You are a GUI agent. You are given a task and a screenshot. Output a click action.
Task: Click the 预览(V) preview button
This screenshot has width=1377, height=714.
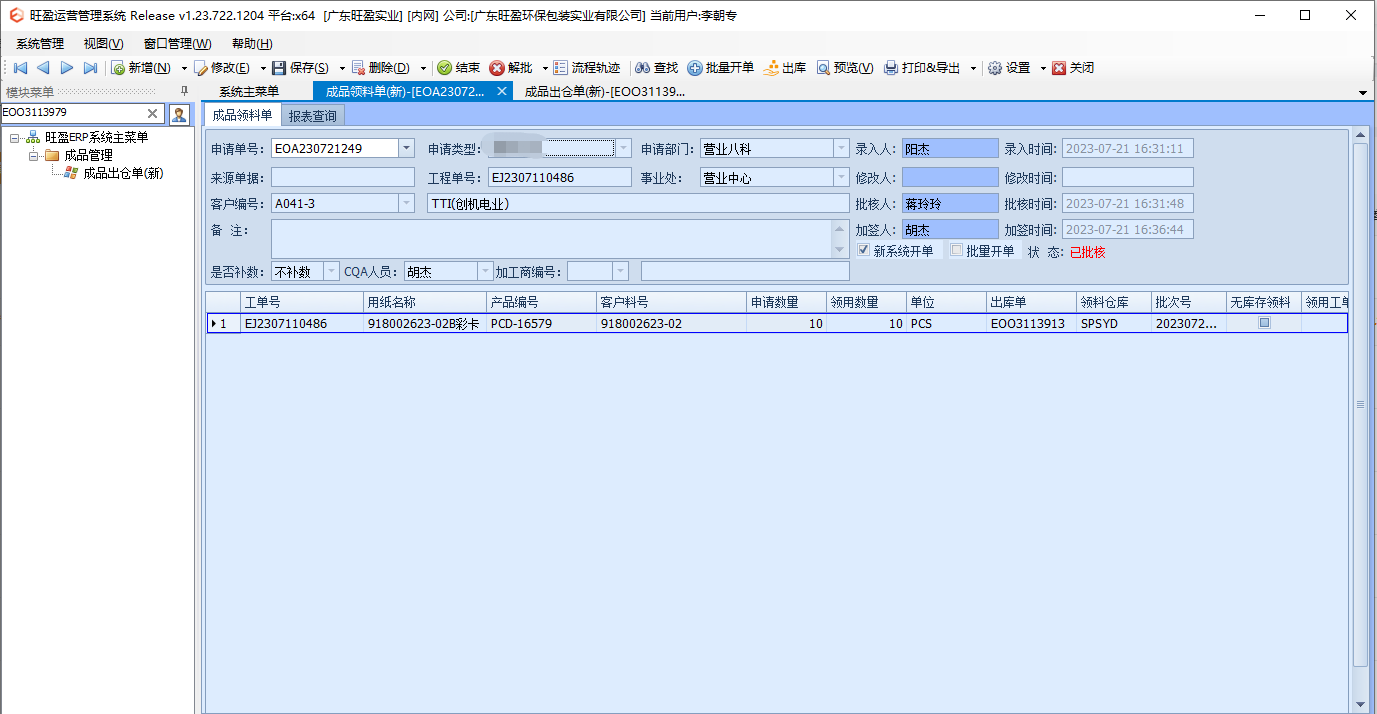click(845, 68)
